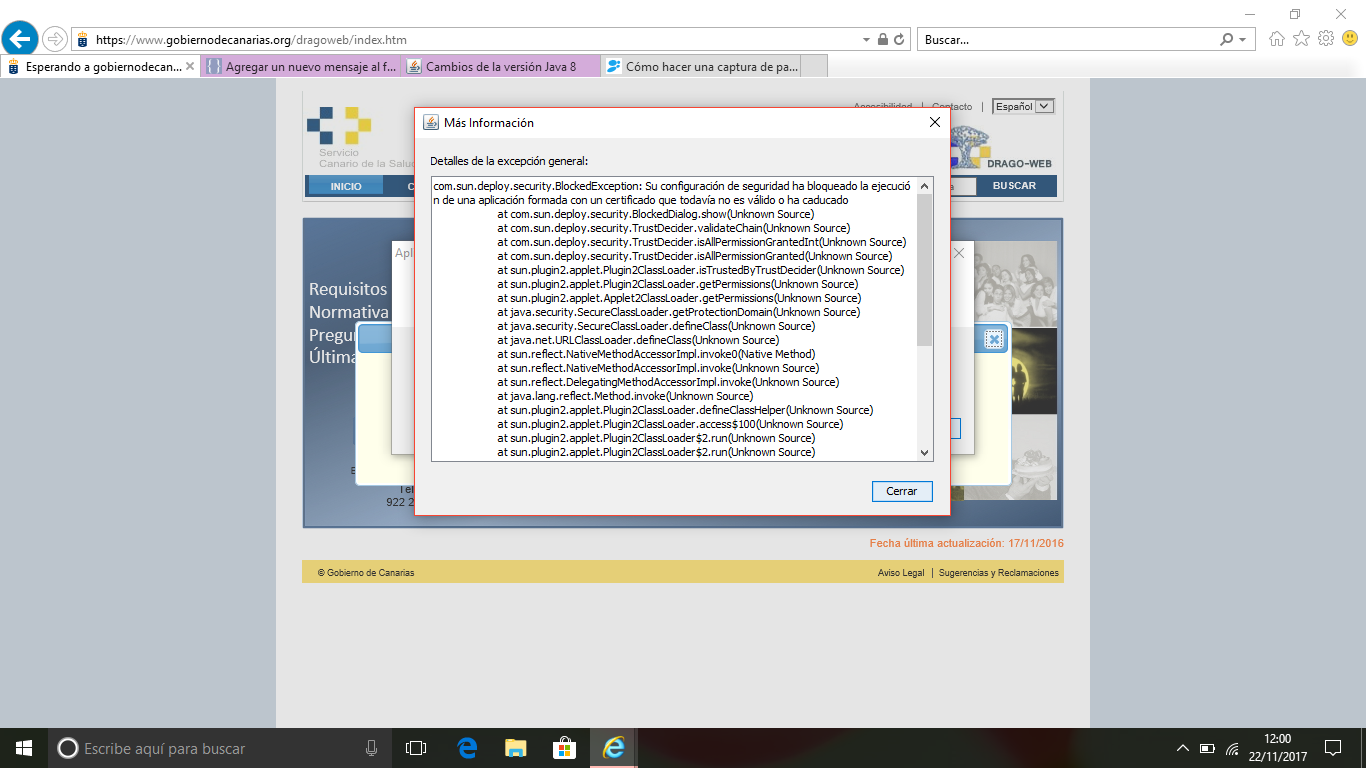Open the Aviso Legal link
Screen dimensions: 1366x768
(900, 573)
